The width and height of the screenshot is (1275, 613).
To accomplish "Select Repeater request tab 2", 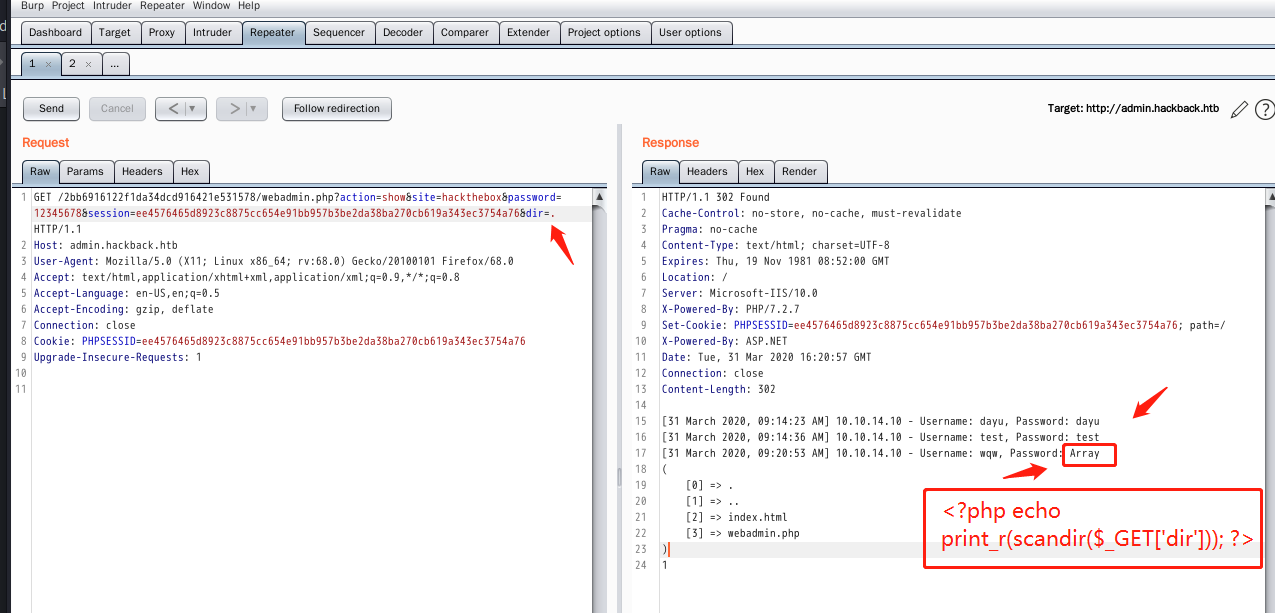I will tap(72, 63).
